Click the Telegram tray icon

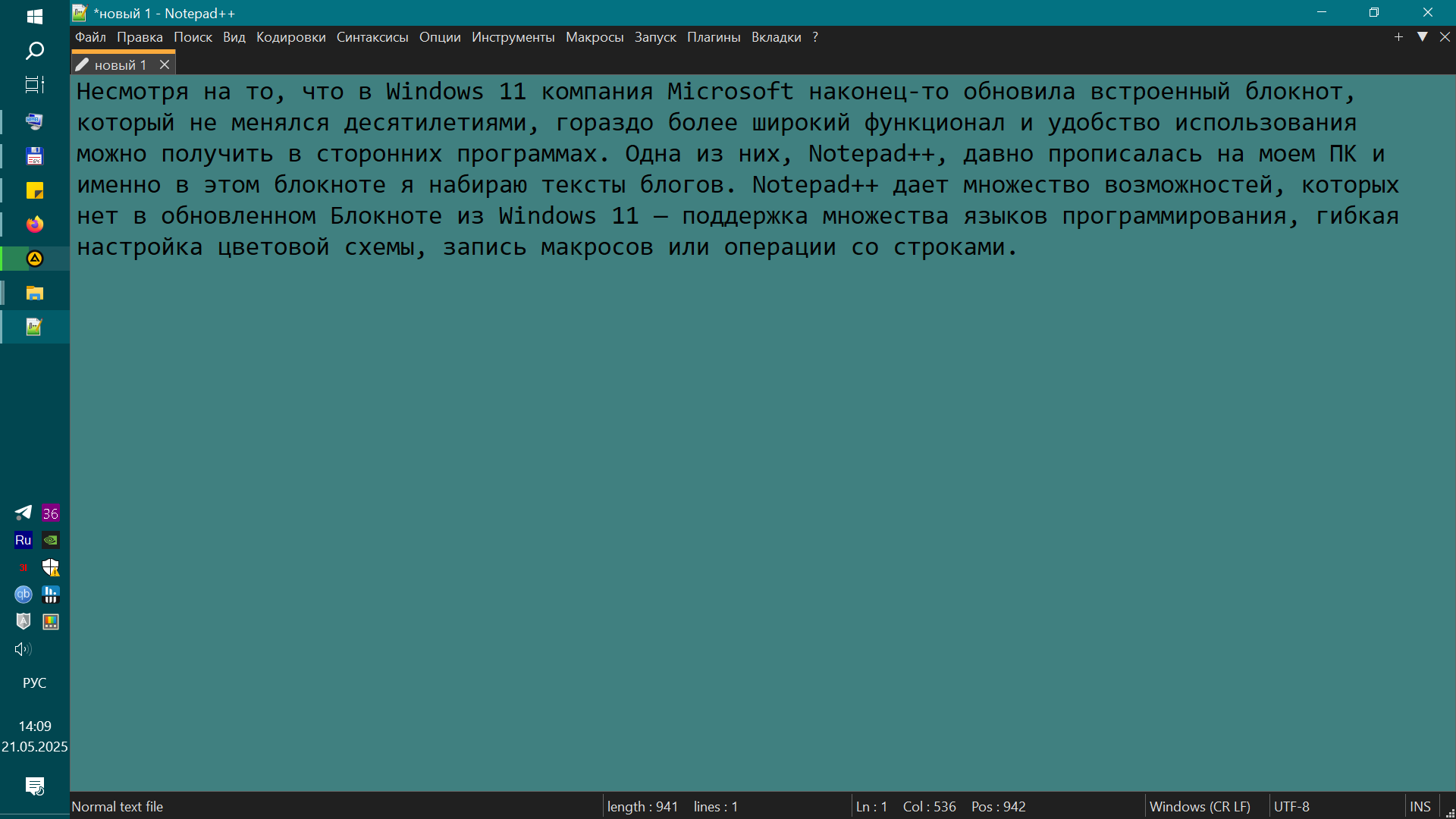pyautogui.click(x=24, y=513)
